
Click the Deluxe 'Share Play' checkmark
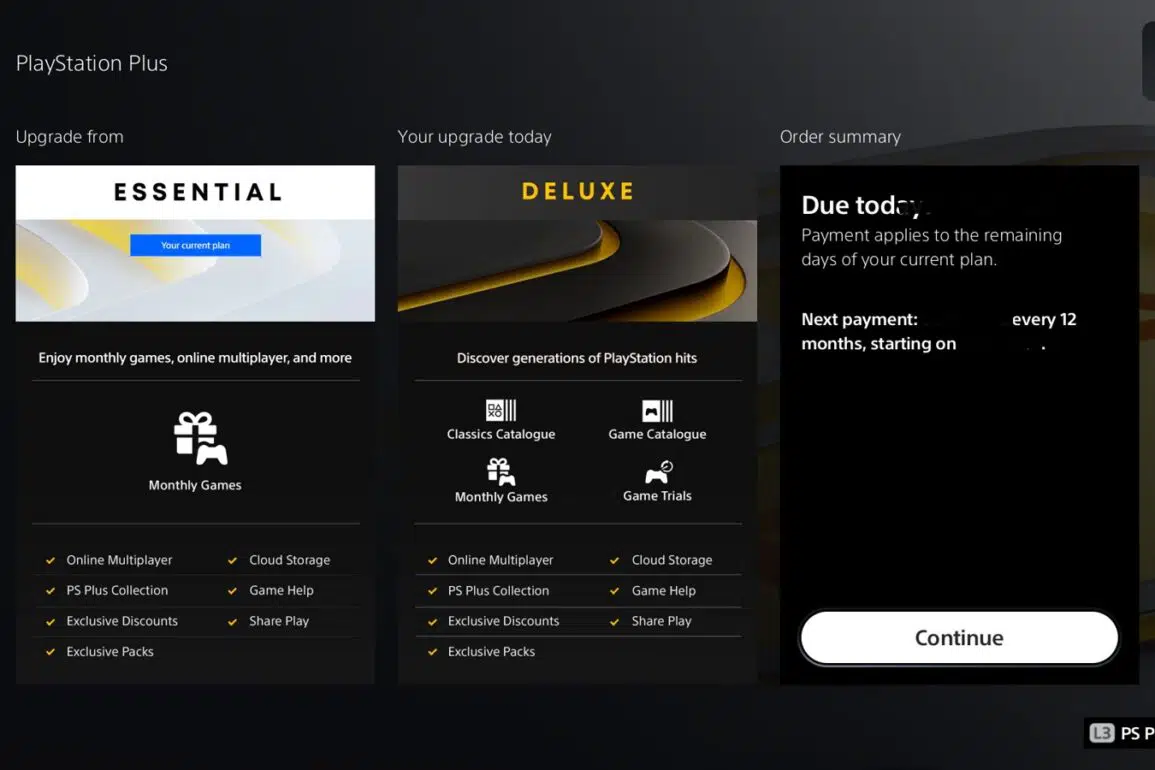[x=614, y=622]
